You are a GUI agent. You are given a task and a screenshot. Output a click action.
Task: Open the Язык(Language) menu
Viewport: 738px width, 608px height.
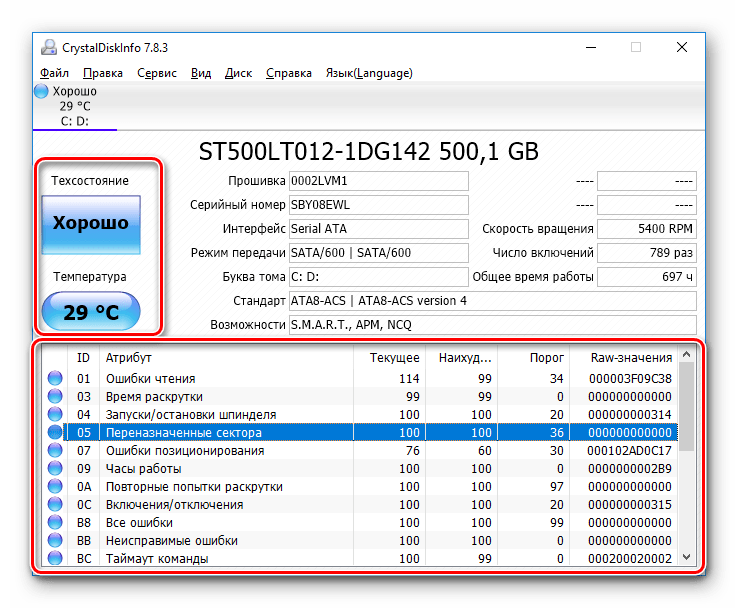(x=369, y=73)
